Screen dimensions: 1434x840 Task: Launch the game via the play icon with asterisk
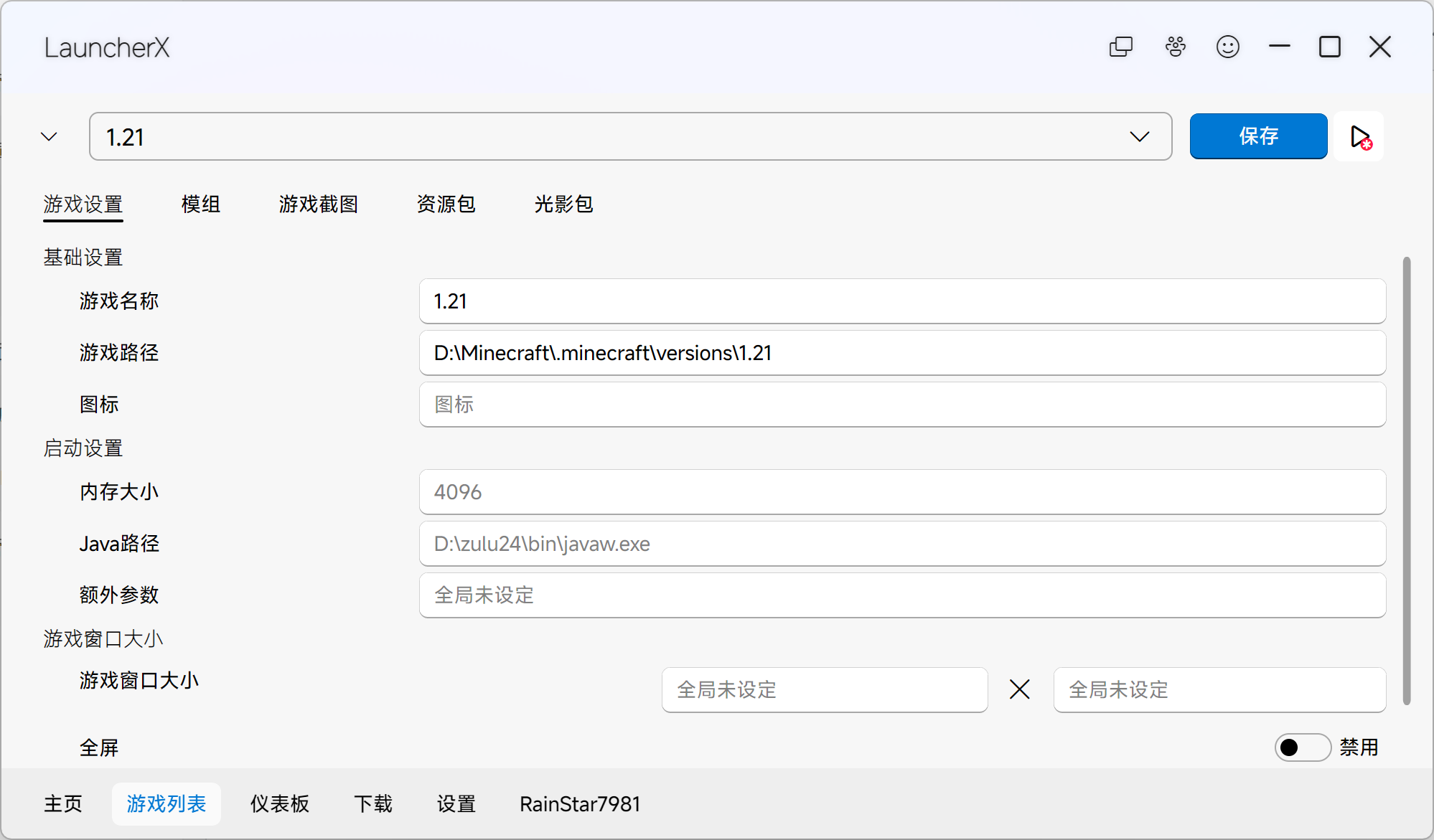[x=1359, y=136]
